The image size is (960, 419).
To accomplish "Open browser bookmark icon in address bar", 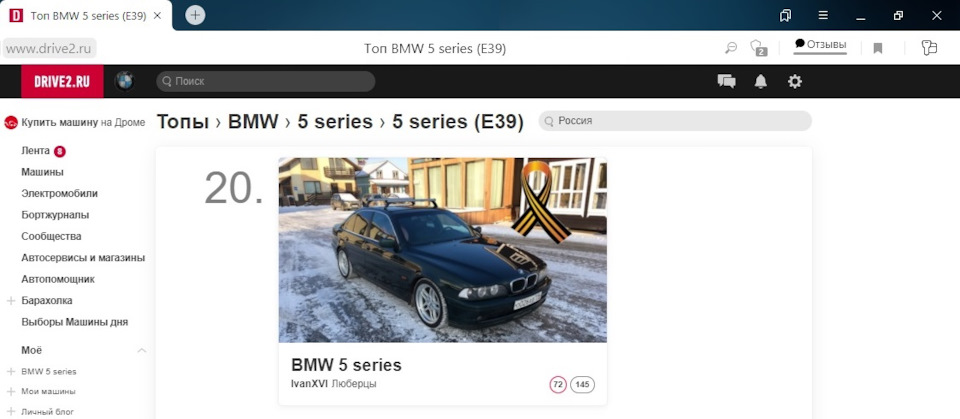I will pyautogui.click(x=877, y=48).
